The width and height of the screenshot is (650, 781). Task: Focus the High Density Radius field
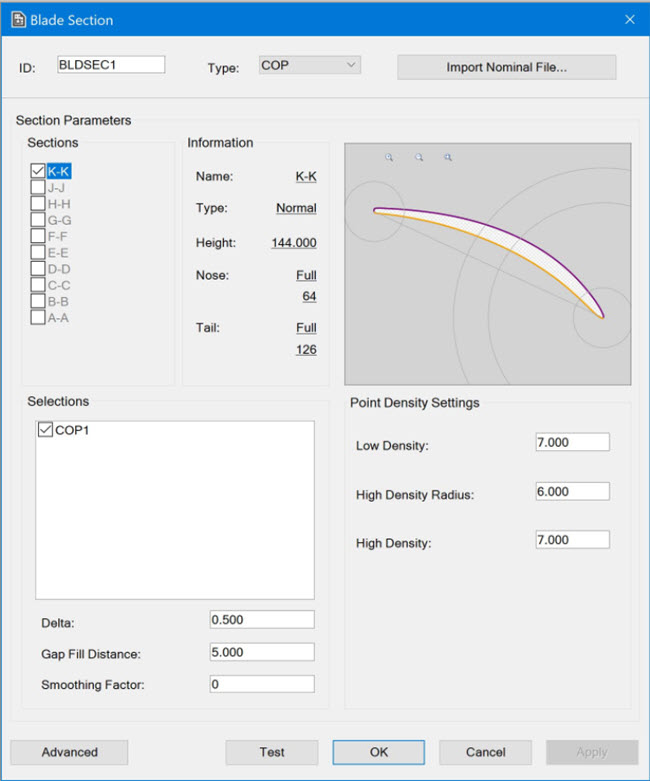(x=572, y=492)
